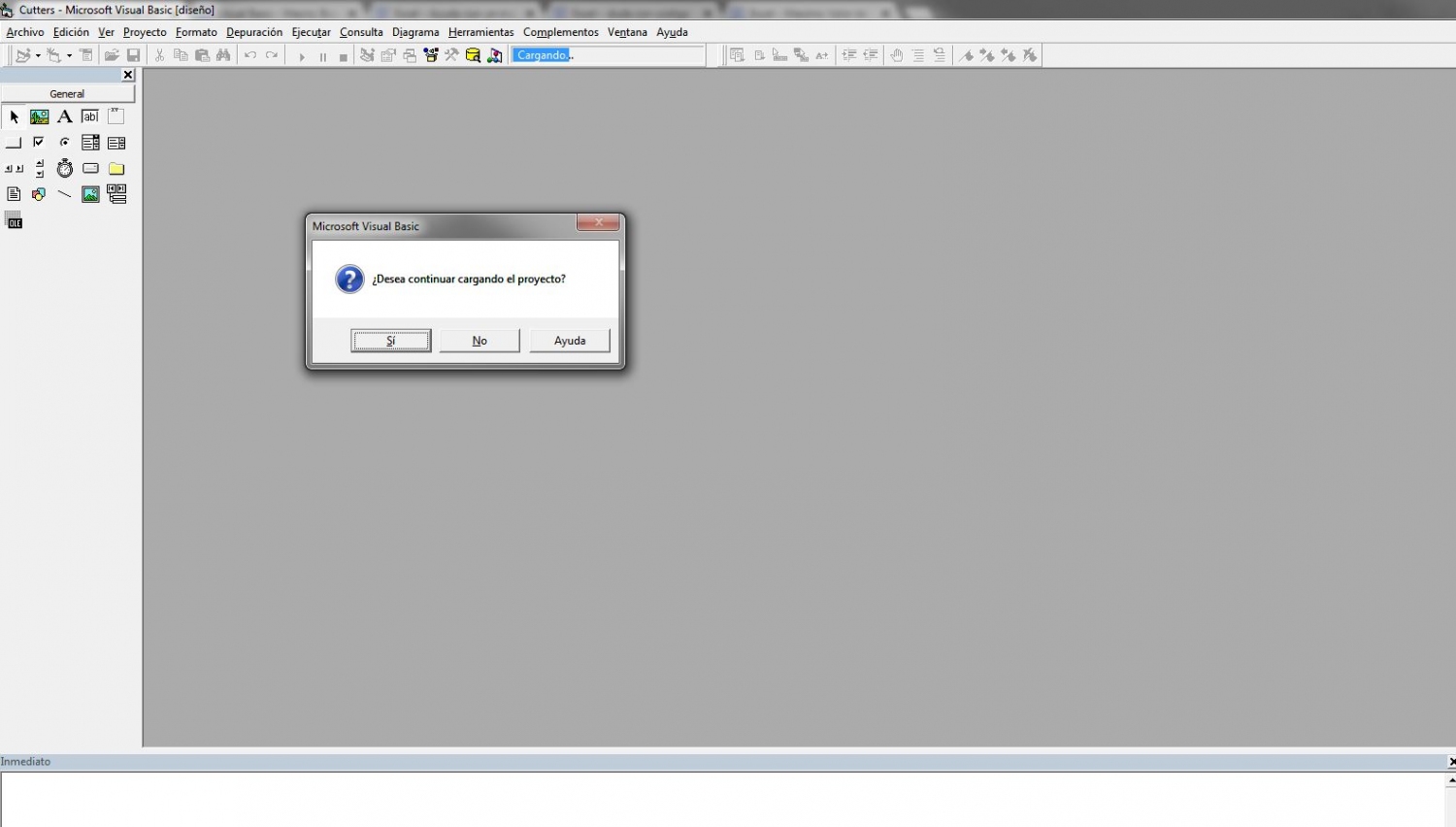
Task: Open the Add Project dropdown arrow
Action: 38,55
